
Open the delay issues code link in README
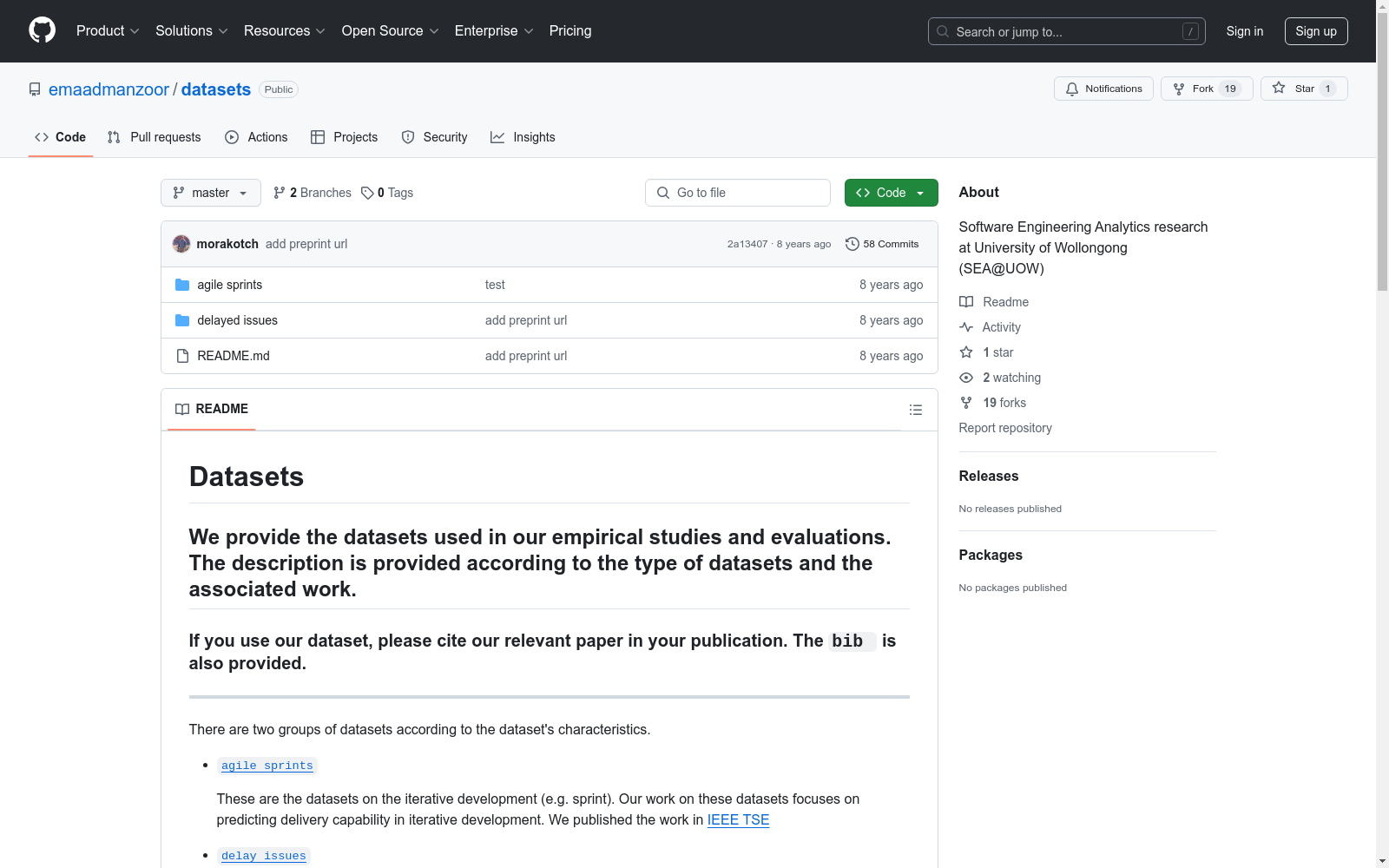click(264, 856)
